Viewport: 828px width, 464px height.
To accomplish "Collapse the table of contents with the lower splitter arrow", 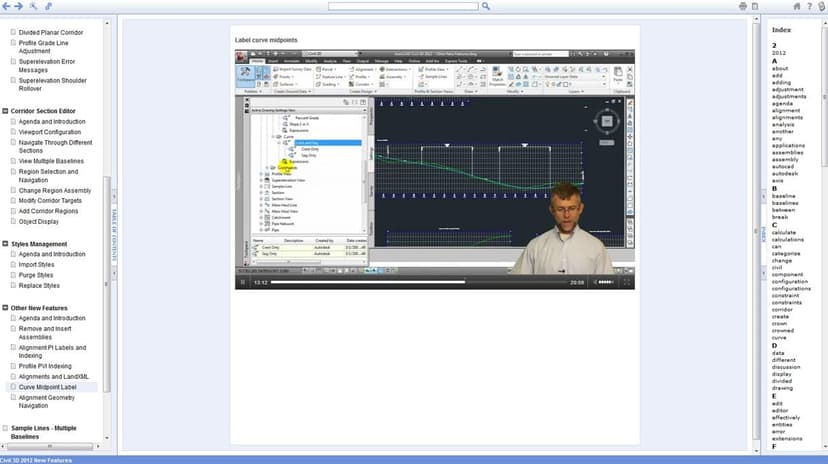I will (114, 273).
